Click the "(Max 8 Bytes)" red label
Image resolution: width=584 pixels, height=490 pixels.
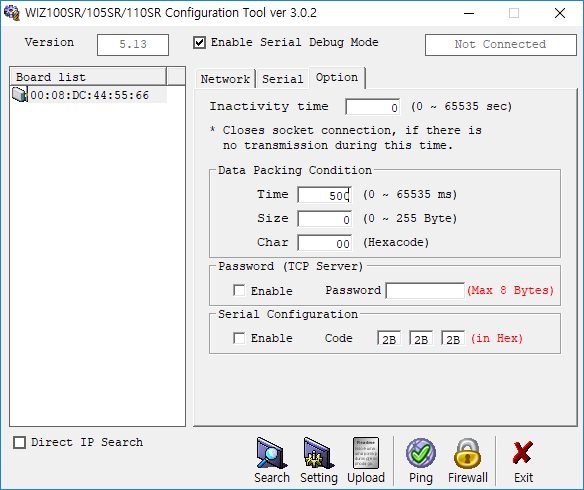coord(510,290)
